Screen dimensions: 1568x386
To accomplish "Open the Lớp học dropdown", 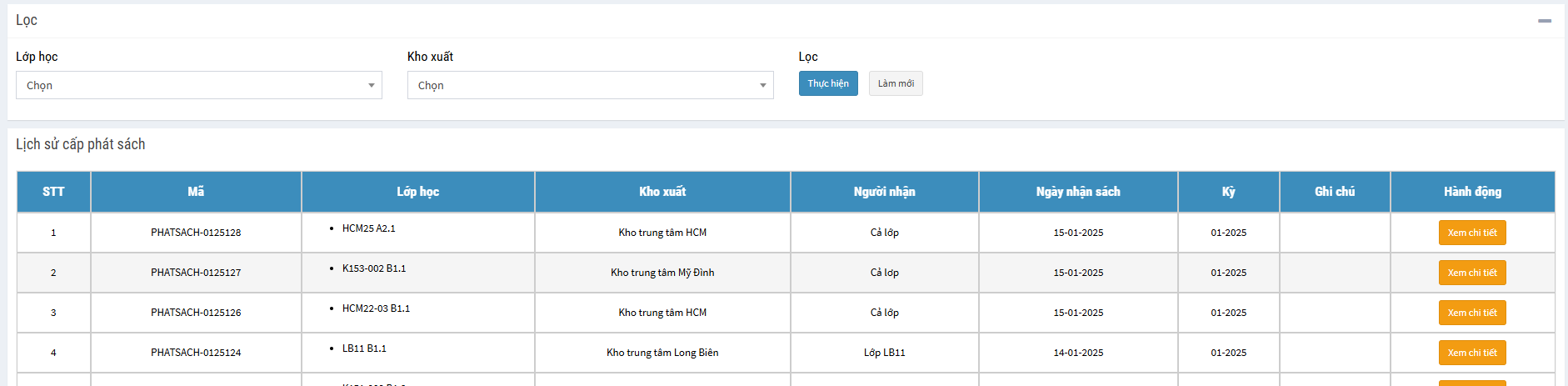I will pos(198,85).
